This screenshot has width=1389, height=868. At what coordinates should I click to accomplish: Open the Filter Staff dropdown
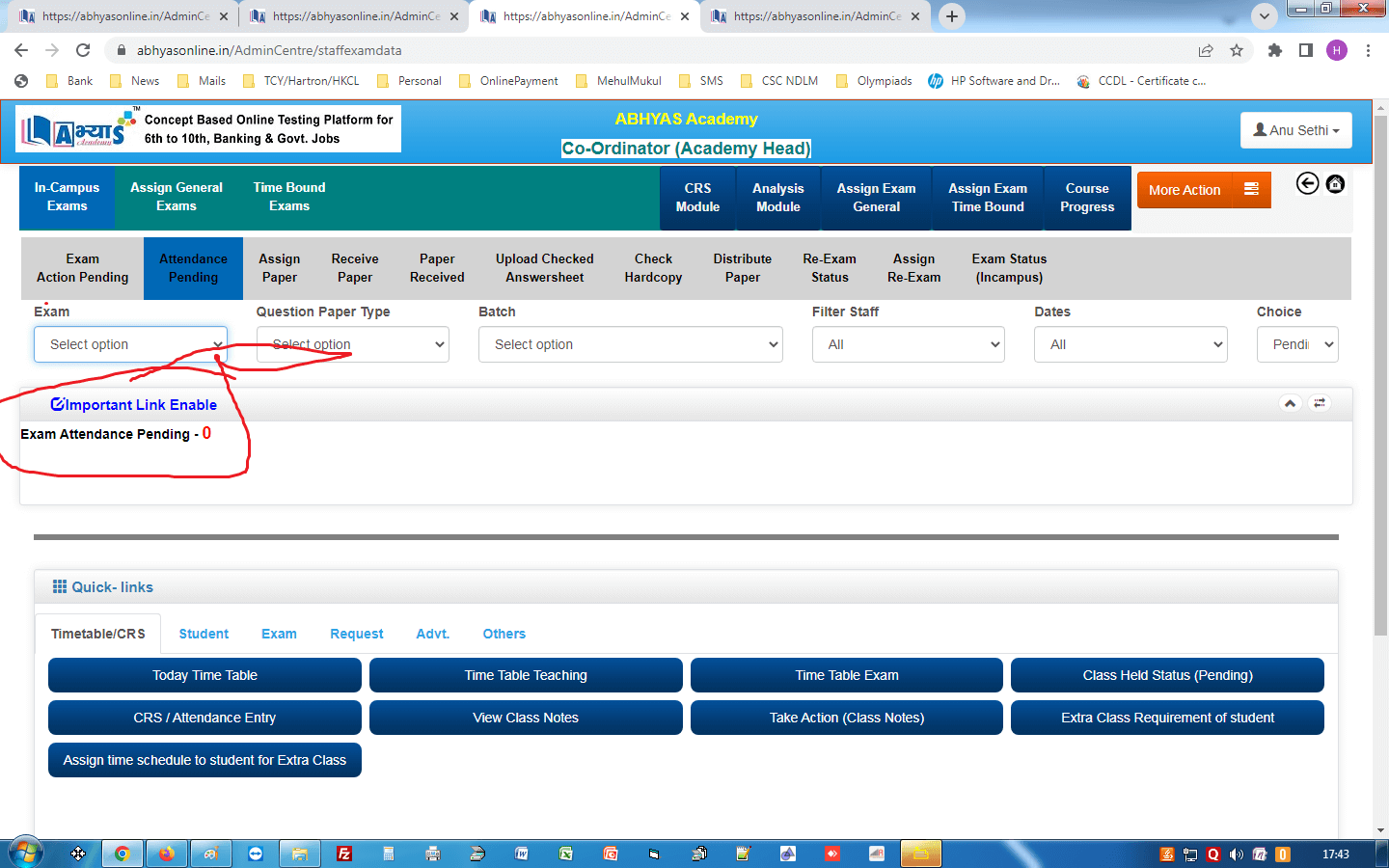tap(908, 344)
